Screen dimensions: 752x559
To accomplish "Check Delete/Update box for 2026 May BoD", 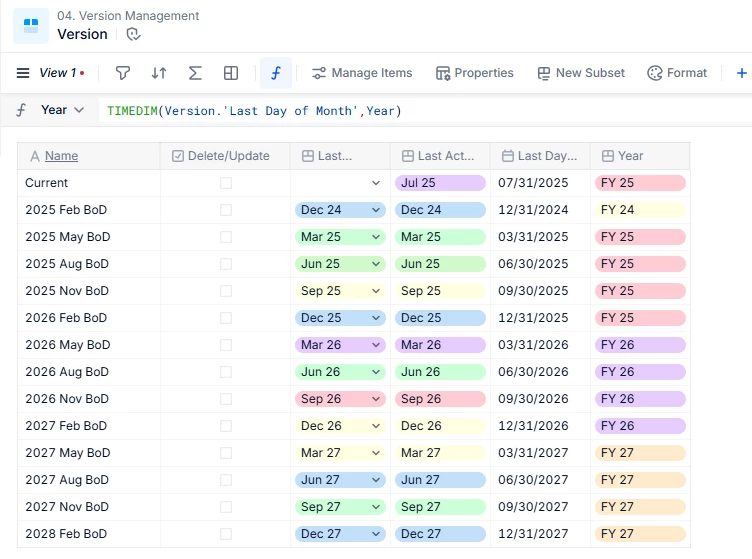I will pos(226,345).
